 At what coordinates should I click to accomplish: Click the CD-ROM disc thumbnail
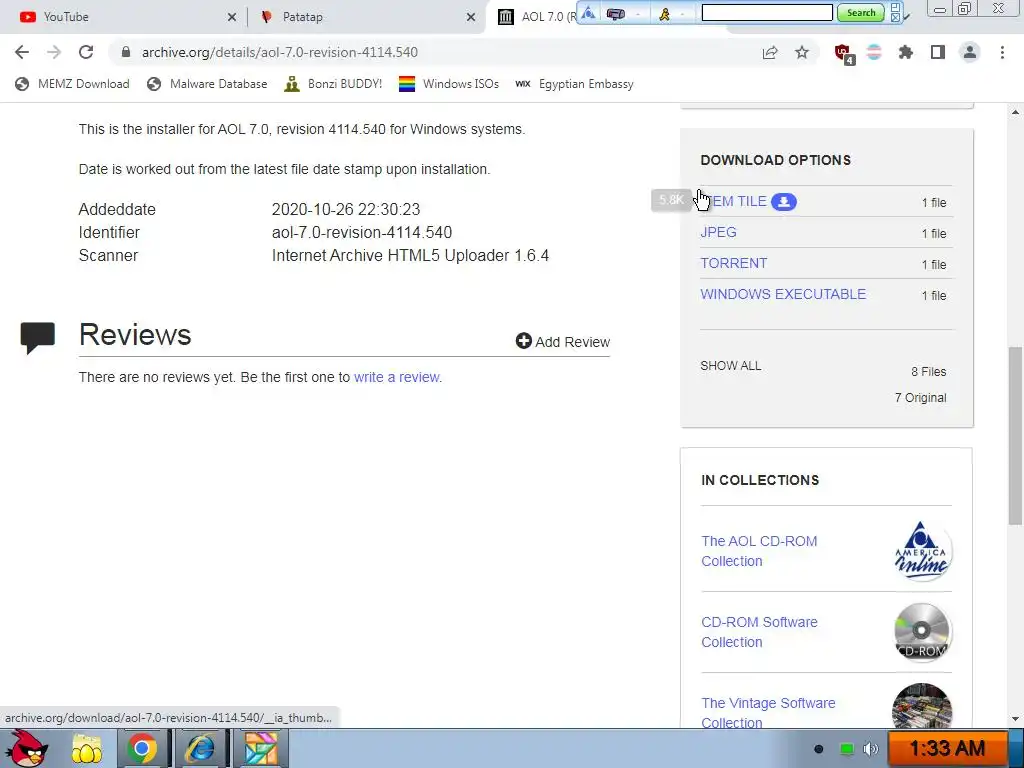[922, 632]
